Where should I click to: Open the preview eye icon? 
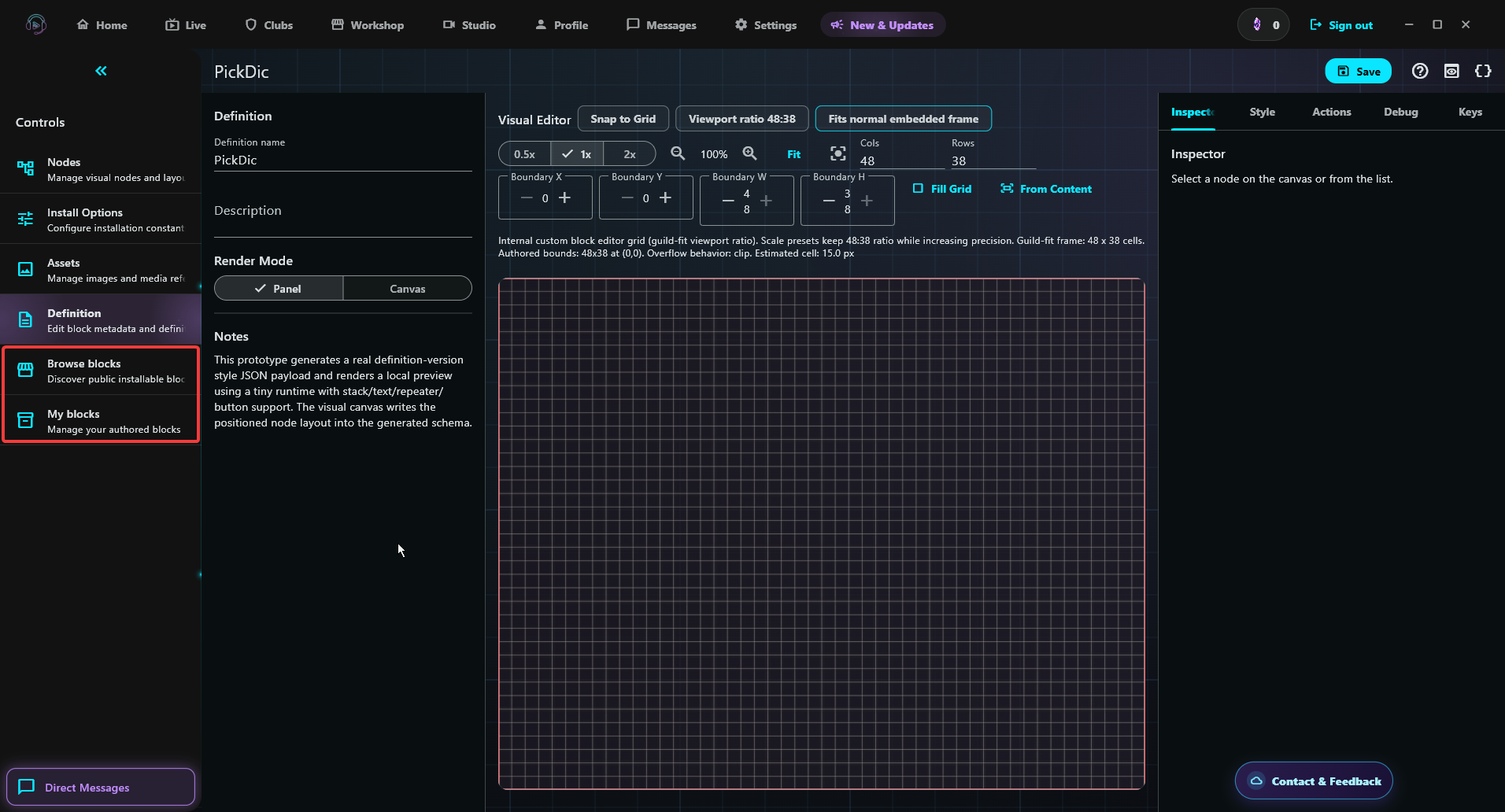coord(1451,72)
